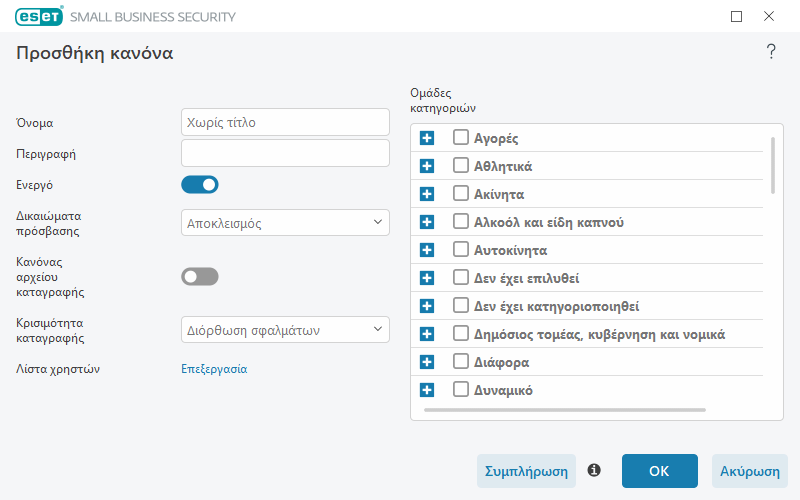The image size is (800, 500).
Task: Enable the Κανόνας αρχείου καταγραφής switch
Action: pyautogui.click(x=199, y=277)
